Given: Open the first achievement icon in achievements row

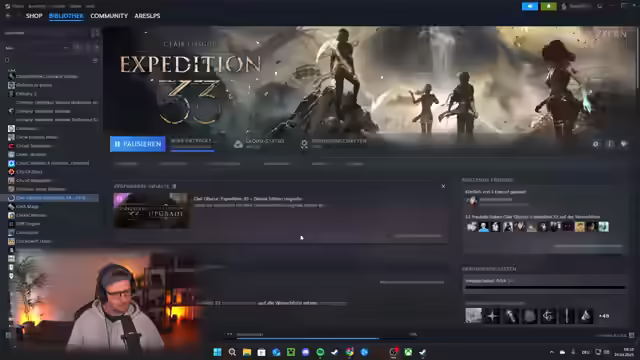Looking at the screenshot, I should pos(473,316).
